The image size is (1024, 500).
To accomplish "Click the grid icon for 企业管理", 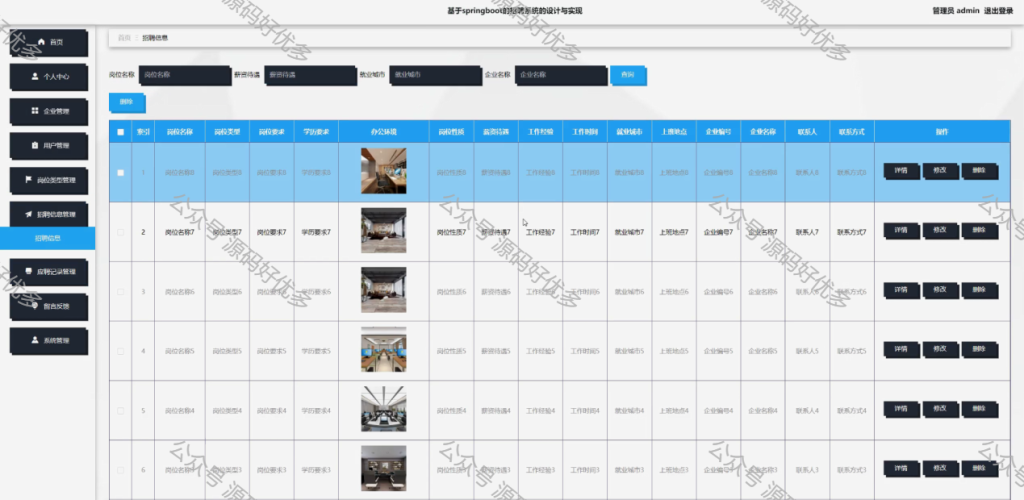I will (35, 111).
